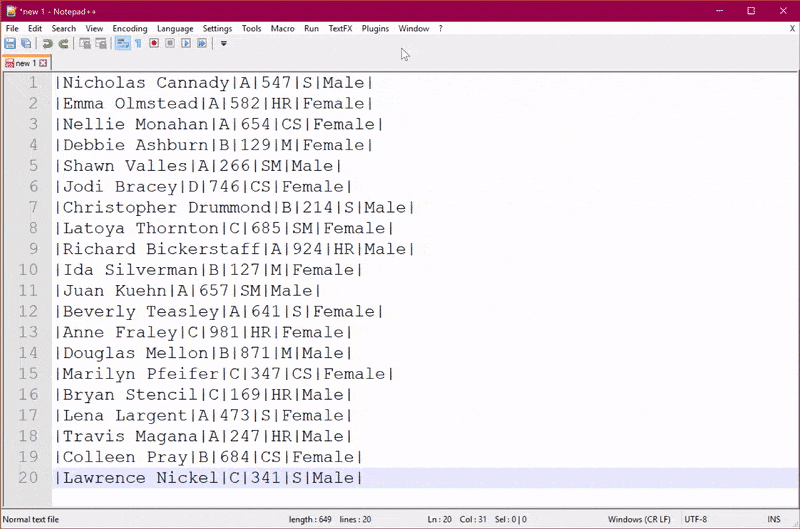Expand the toolbar overflow chevron
800x529 pixels.
point(224,44)
